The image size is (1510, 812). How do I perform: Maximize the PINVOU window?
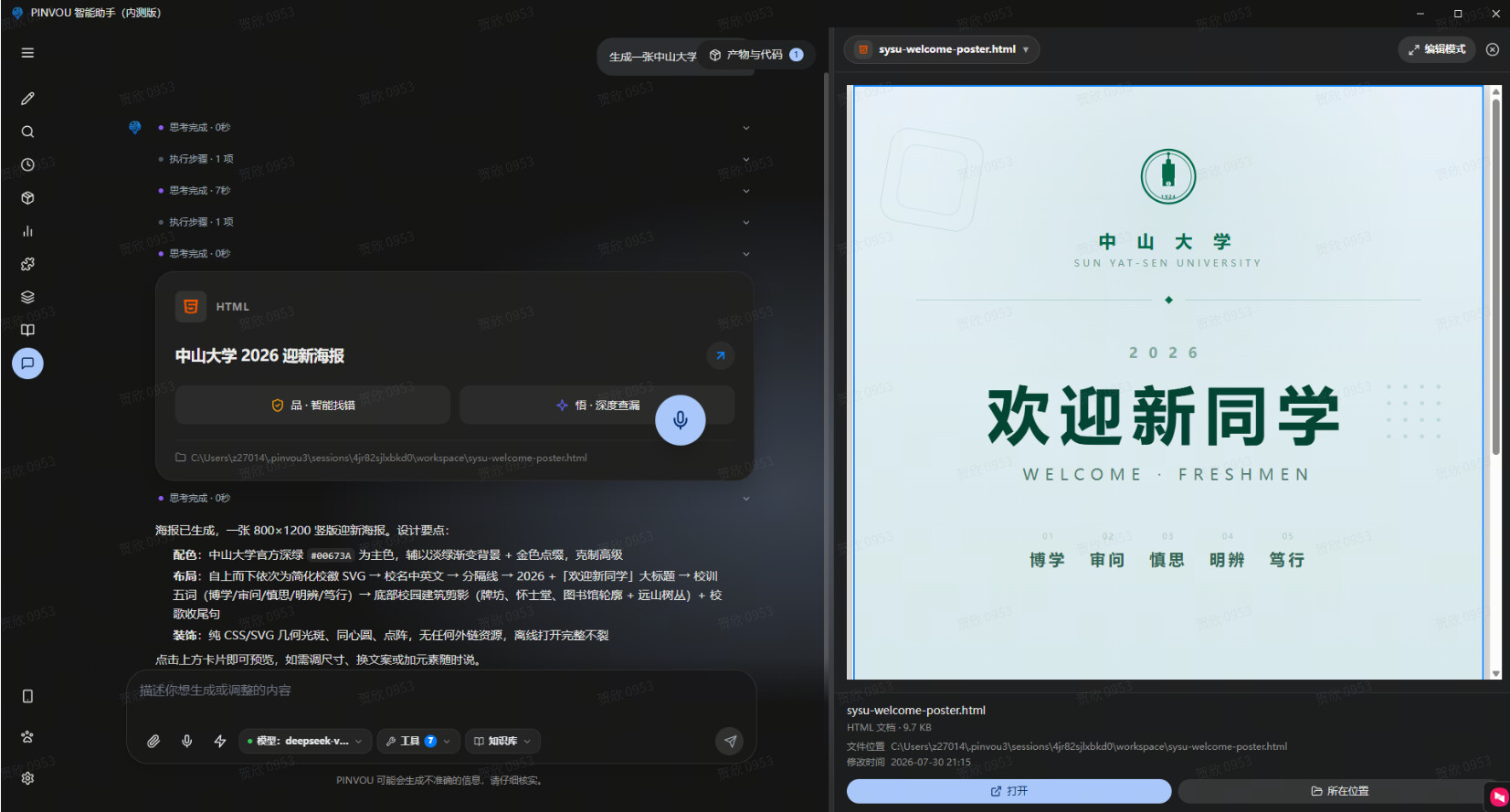click(1458, 14)
